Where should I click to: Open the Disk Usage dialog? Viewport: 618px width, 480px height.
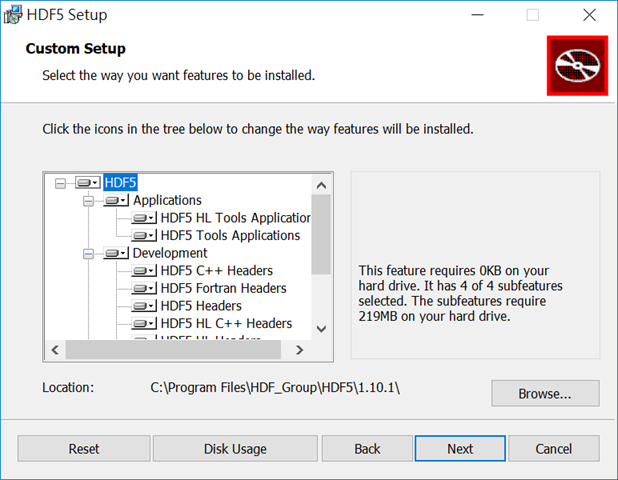[x=235, y=448]
